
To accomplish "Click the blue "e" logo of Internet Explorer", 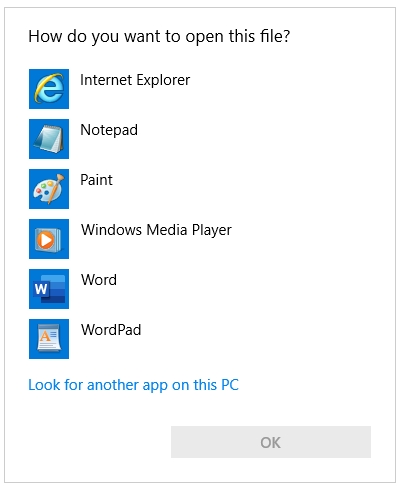I will click(x=49, y=88).
